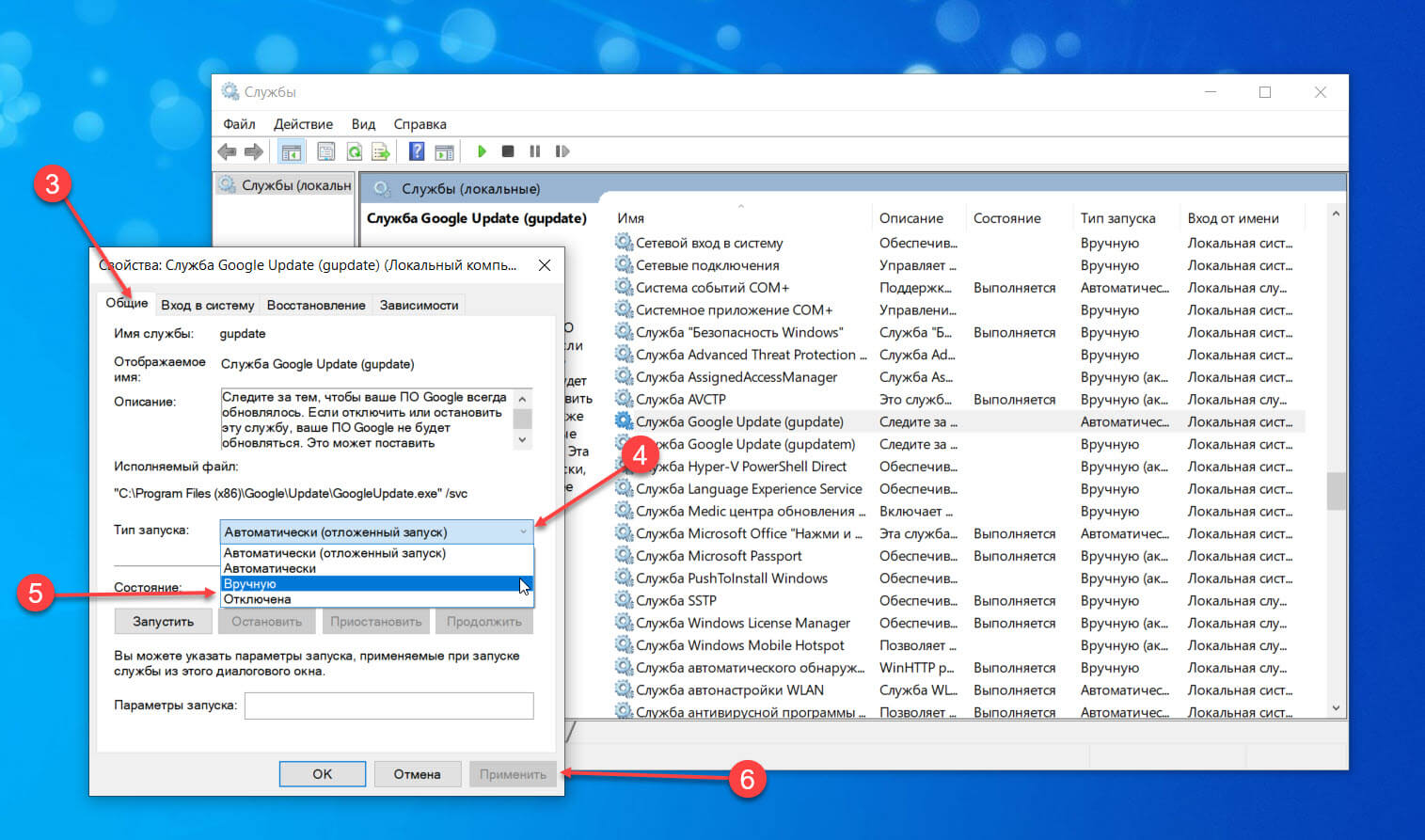The width and height of the screenshot is (1425, 840).
Task: Open the Справка menu
Action: point(420,124)
